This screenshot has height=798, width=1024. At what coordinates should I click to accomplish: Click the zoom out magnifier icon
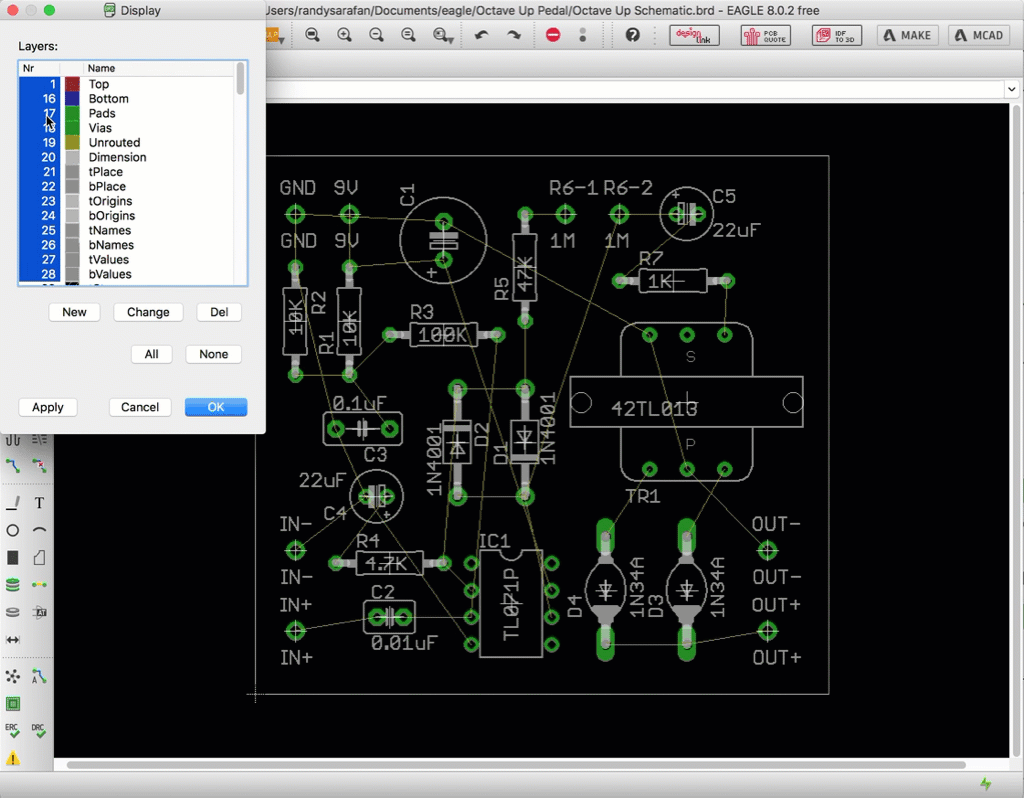click(x=376, y=35)
